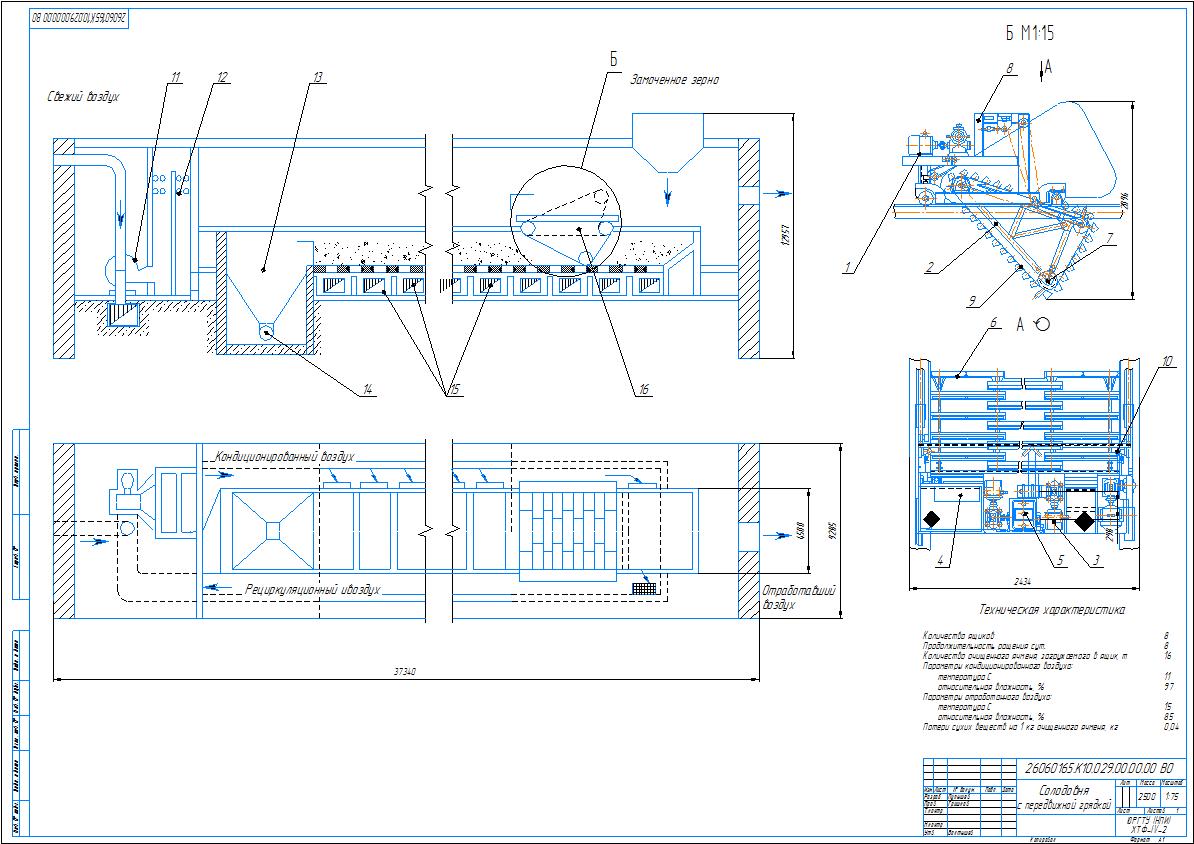Image resolution: width=1194 pixels, height=844 pixels.
Task: Click position callout number 14
Action: tap(367, 390)
